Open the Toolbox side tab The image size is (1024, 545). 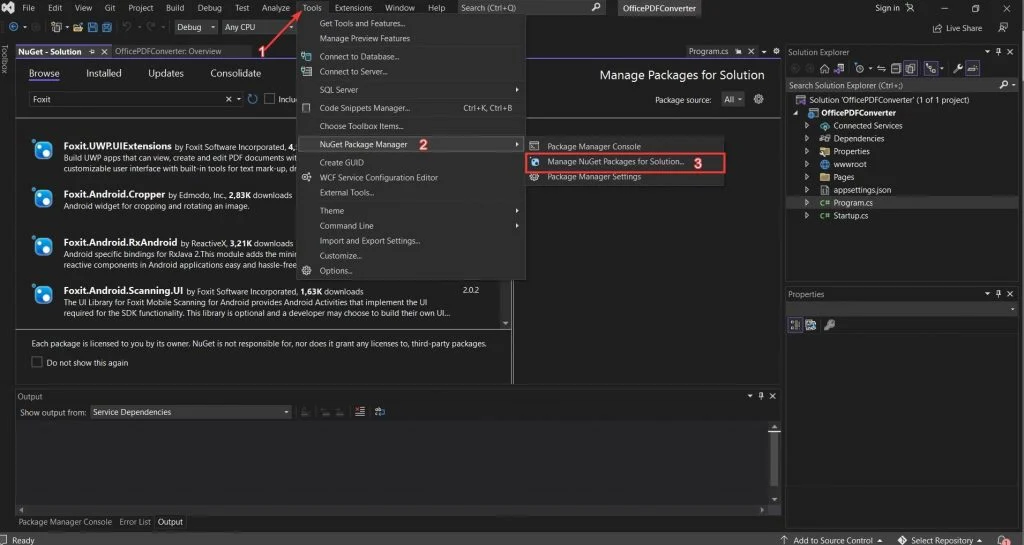[5, 59]
